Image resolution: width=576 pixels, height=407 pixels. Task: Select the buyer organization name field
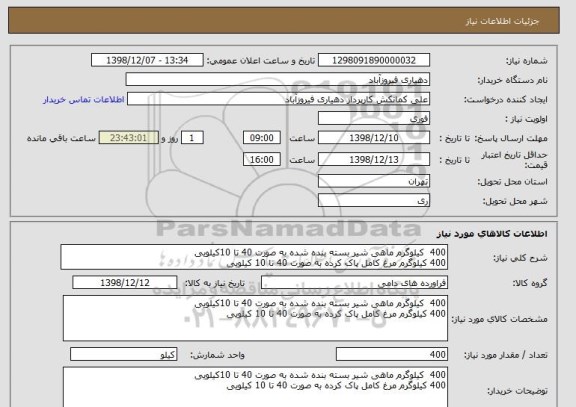[x=278, y=80]
